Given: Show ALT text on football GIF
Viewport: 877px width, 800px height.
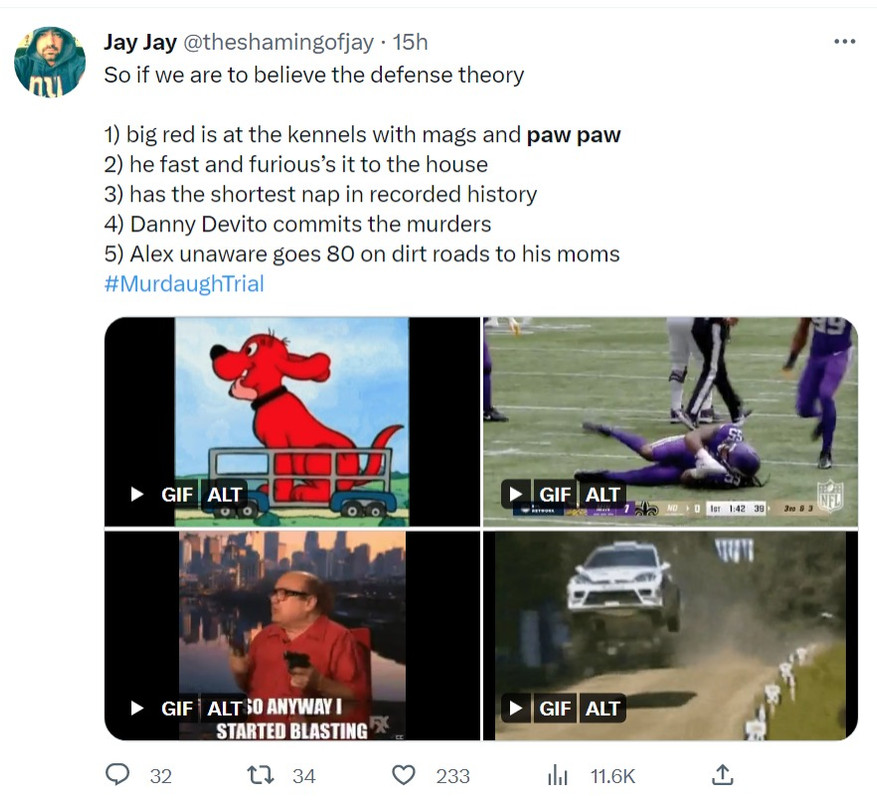Looking at the screenshot, I should (x=602, y=495).
